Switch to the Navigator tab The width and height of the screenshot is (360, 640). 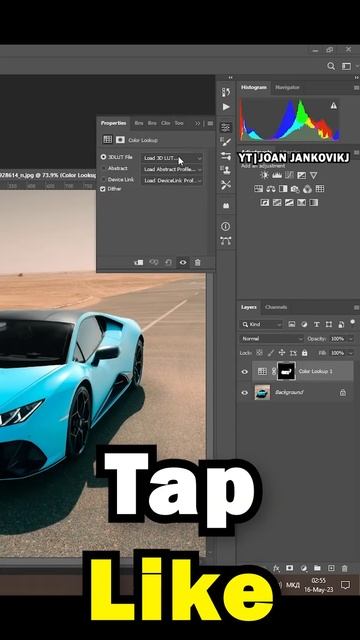287,87
